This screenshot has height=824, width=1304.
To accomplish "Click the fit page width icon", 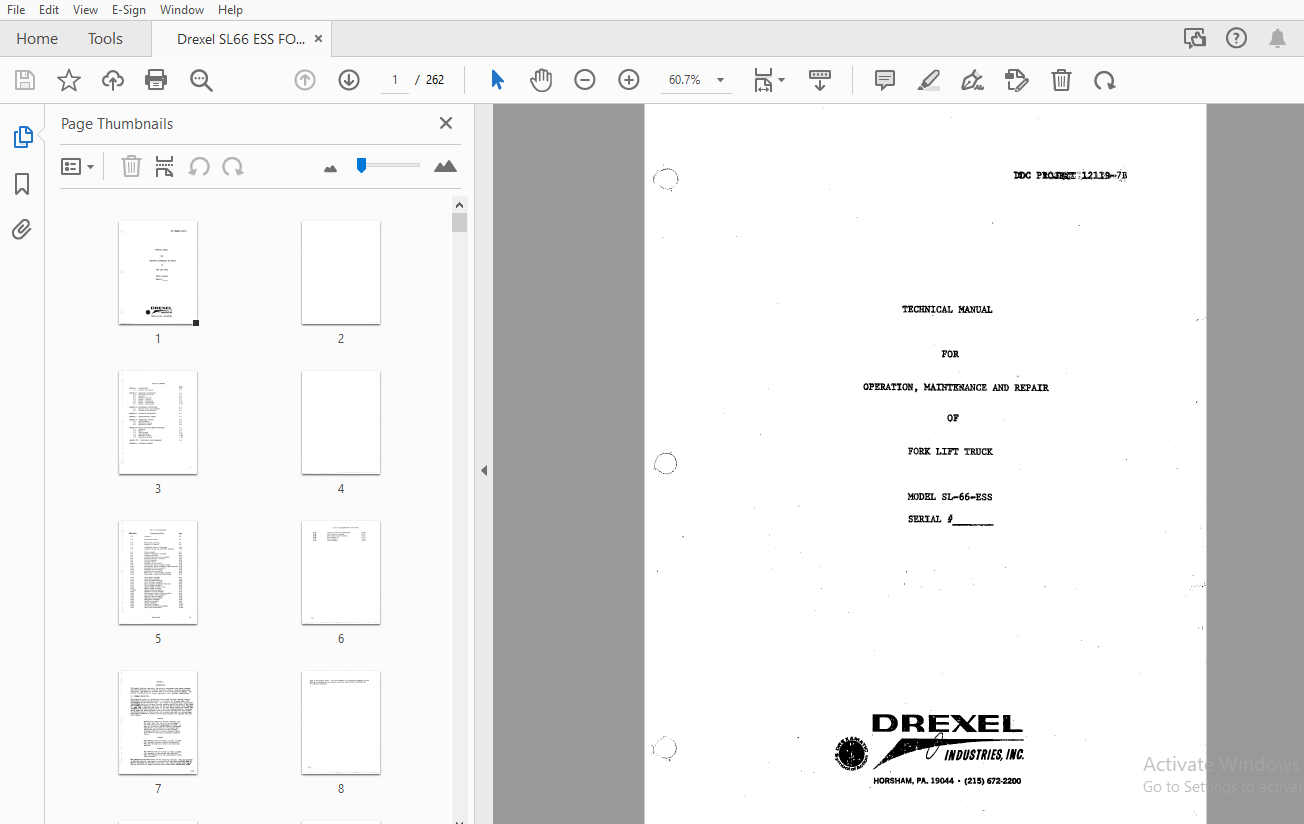I will click(x=764, y=80).
